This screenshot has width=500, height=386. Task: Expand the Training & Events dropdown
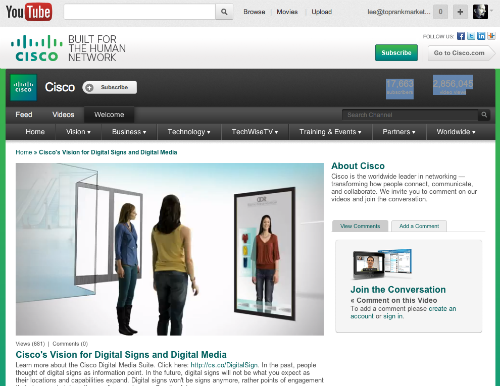[x=330, y=132]
